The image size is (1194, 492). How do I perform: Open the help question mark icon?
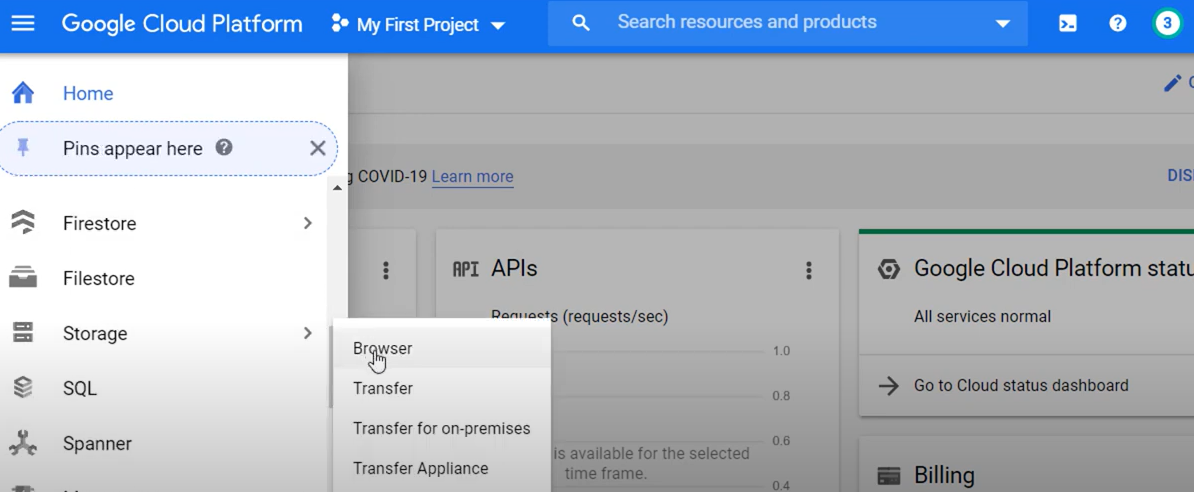(1117, 24)
